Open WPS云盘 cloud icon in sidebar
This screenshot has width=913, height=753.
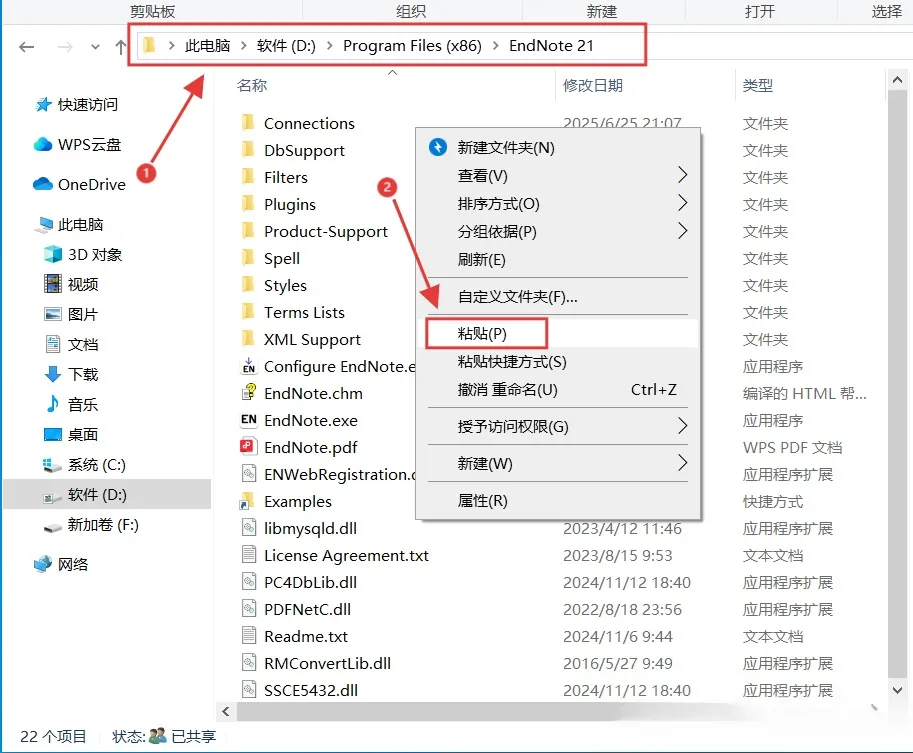(43, 144)
